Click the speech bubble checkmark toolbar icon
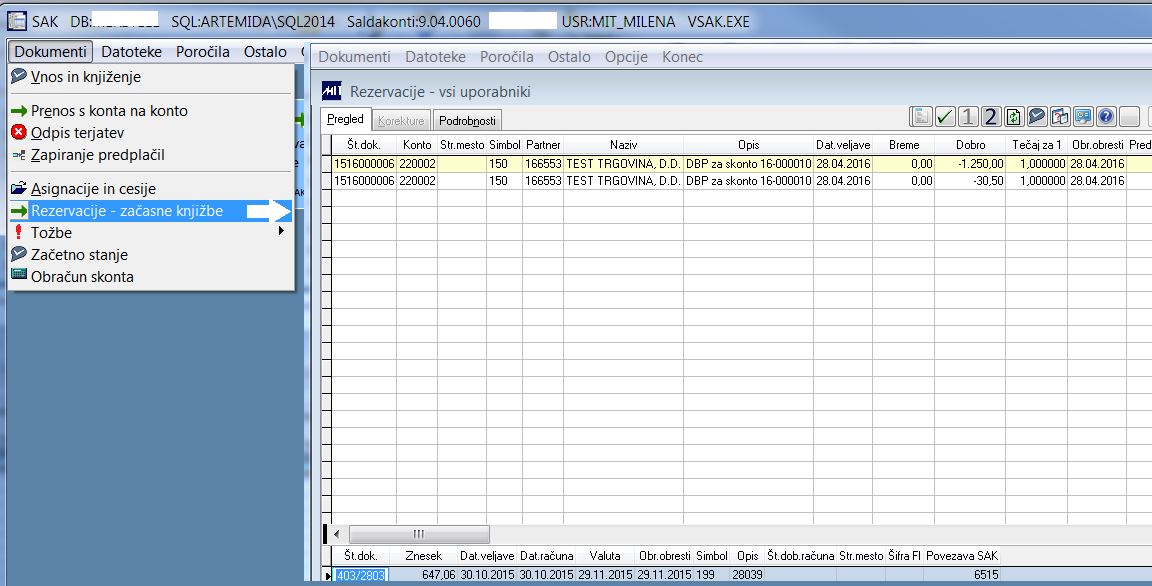This screenshot has width=1152, height=586. coord(1037,117)
